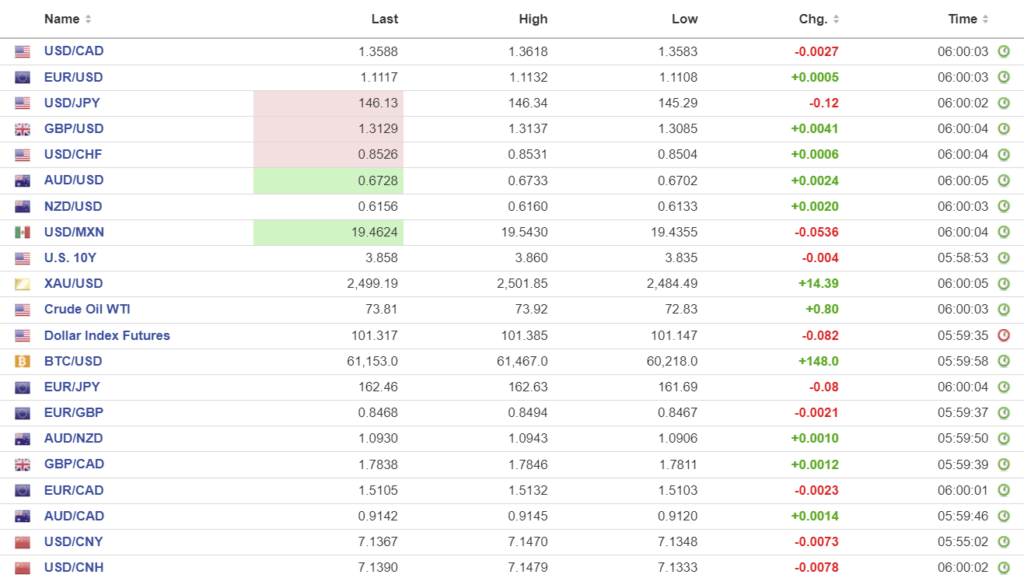
Task: Click the High column header
Action: [533, 19]
